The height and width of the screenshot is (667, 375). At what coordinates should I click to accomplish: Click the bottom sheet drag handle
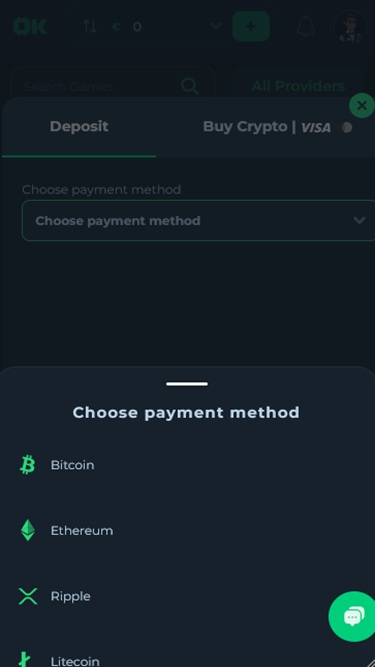pyautogui.click(x=187, y=384)
